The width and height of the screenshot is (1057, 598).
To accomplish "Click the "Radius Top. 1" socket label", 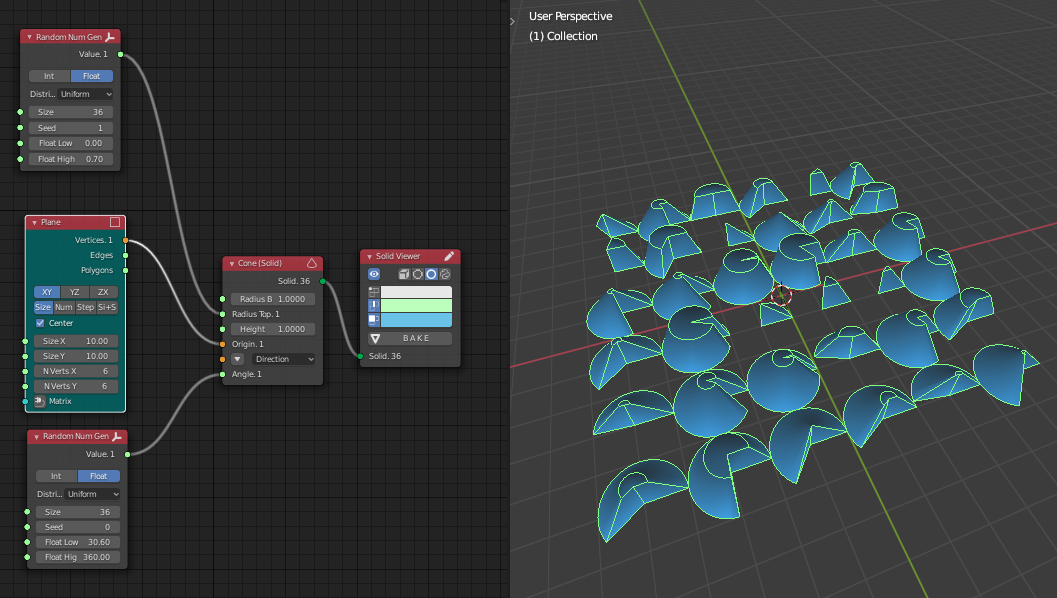I will (255, 314).
